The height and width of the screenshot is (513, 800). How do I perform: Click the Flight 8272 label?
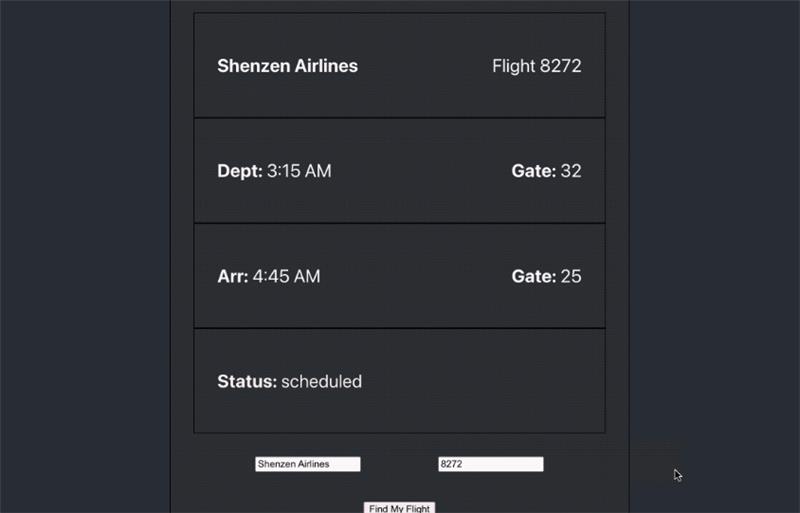(536, 66)
